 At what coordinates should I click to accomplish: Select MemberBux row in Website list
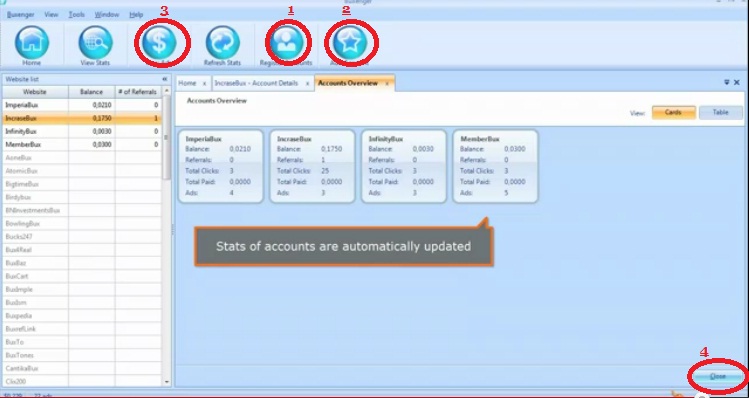click(x=82, y=144)
